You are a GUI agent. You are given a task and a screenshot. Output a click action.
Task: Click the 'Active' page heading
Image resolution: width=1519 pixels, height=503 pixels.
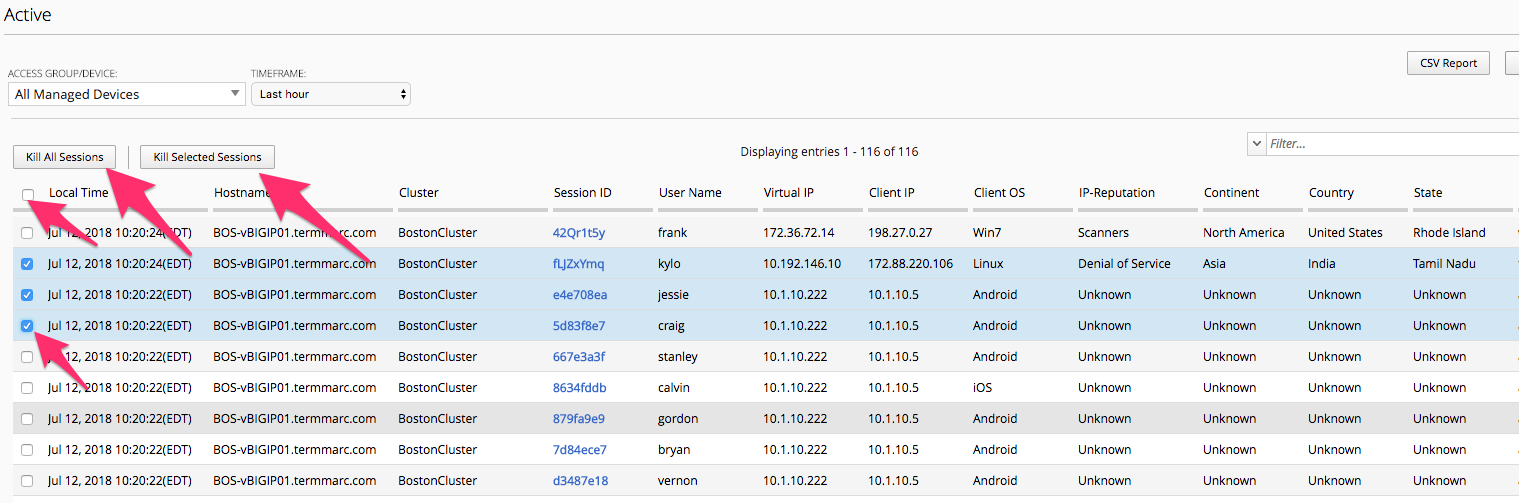[x=28, y=15]
